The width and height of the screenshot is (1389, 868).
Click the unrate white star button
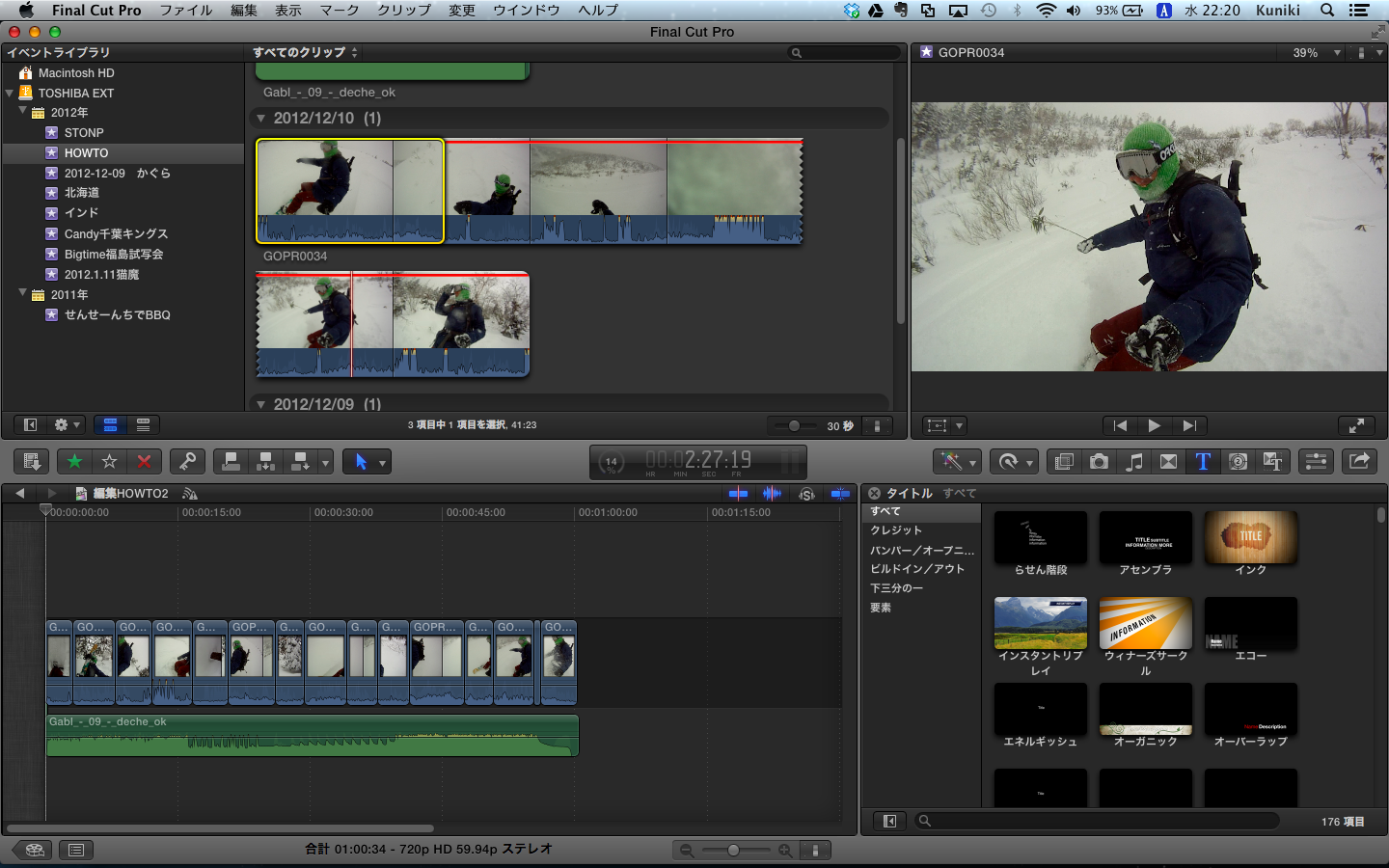pyautogui.click(x=110, y=462)
